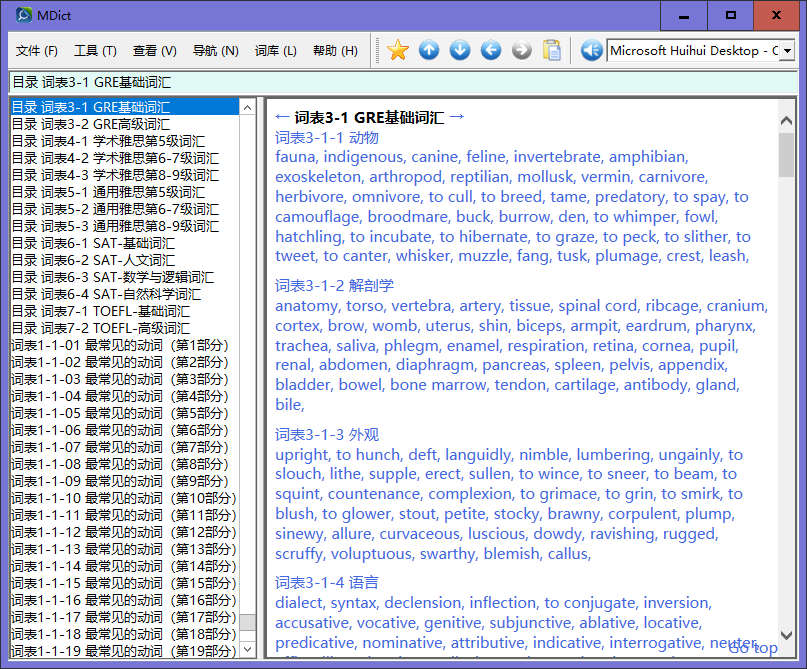This screenshot has width=807, height=669.
Task: Click the MDict app icon in title bar
Action: click(x=23, y=15)
